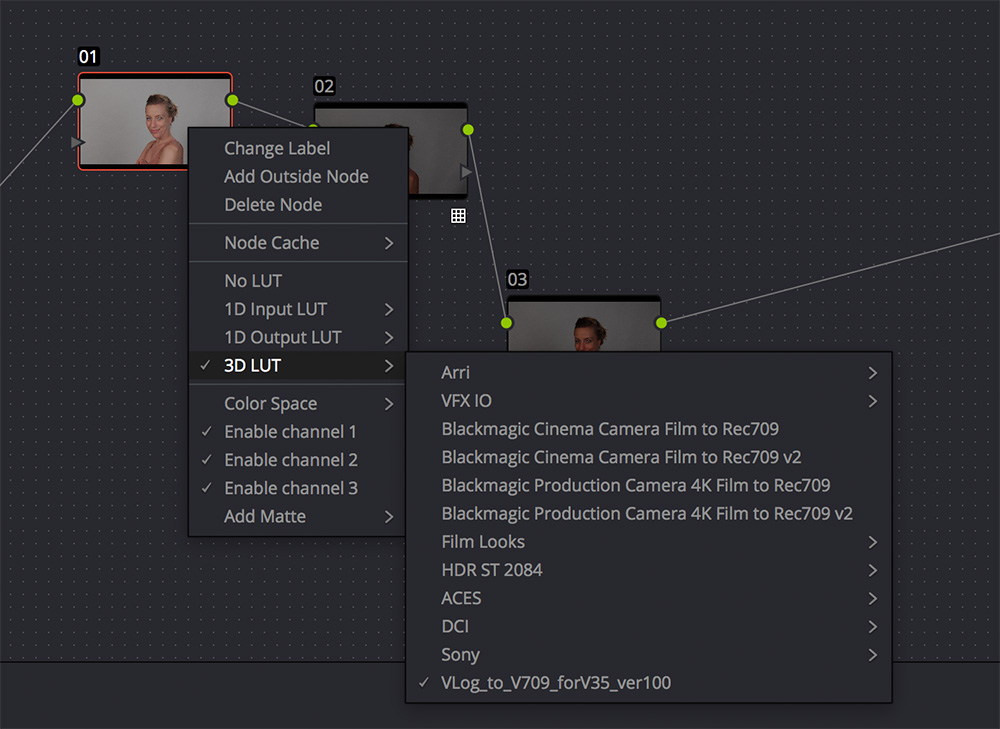Screen dimensions: 1000x729
Task: Click the 02 node number label
Action: [x=324, y=86]
